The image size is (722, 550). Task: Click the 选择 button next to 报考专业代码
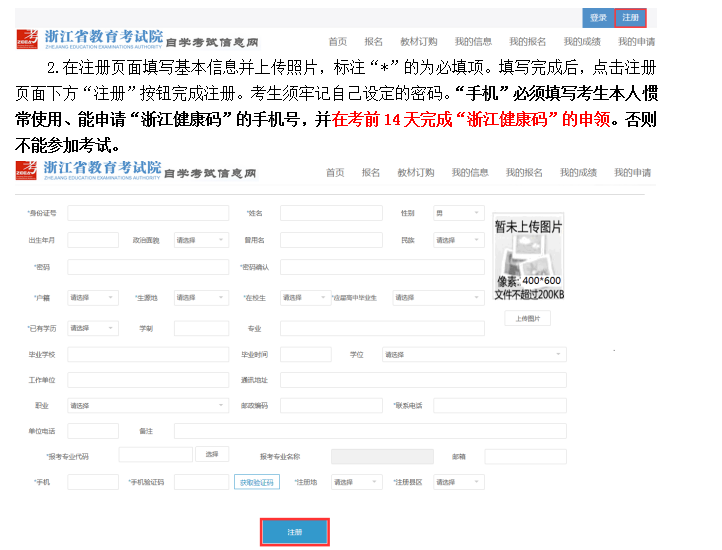212,454
